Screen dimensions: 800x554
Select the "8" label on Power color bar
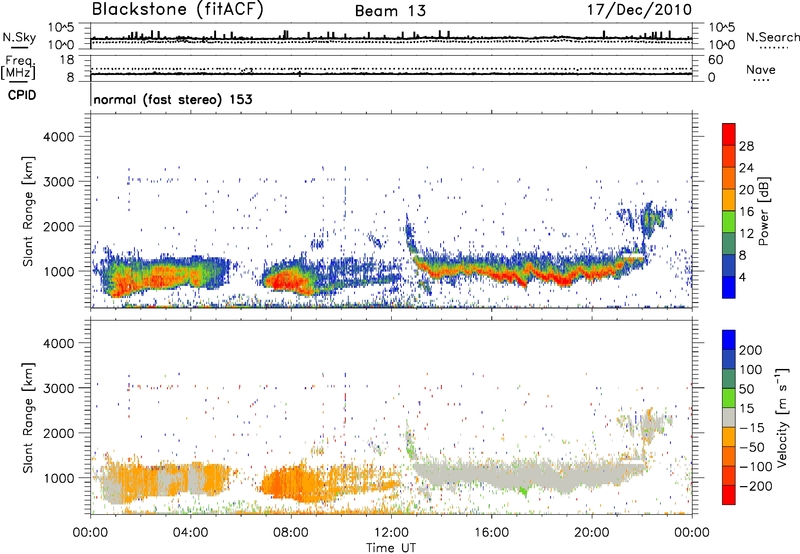(x=743, y=256)
